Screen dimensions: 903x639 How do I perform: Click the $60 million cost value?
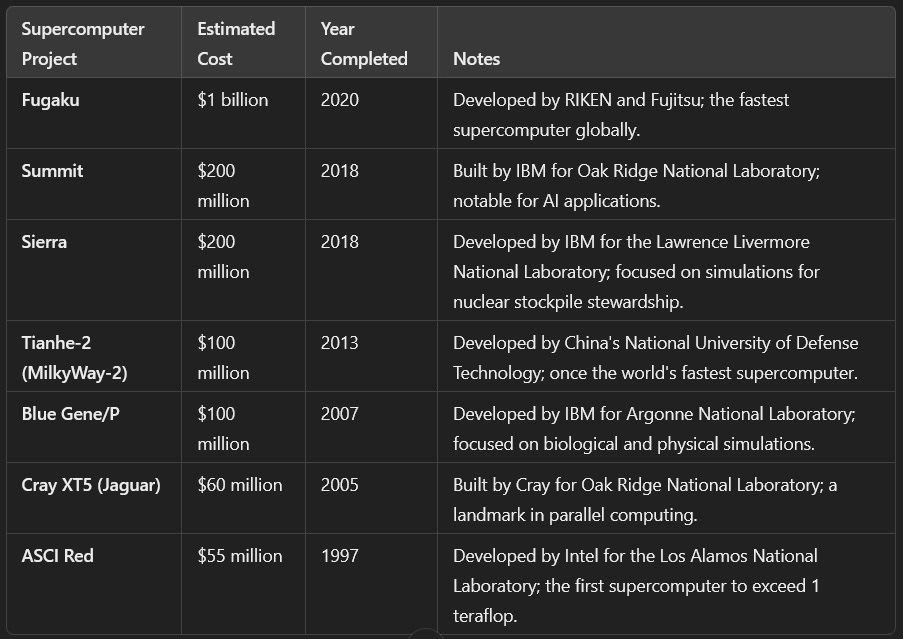(239, 485)
